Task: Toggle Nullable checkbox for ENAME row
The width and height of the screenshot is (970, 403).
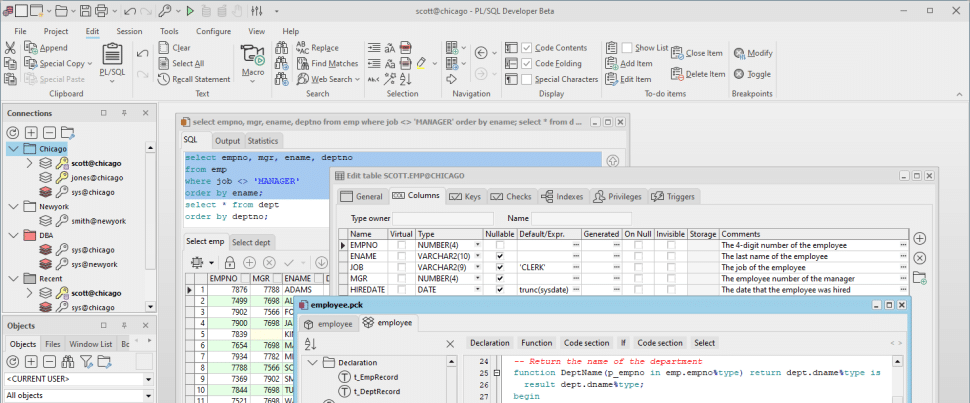Action: [x=499, y=256]
